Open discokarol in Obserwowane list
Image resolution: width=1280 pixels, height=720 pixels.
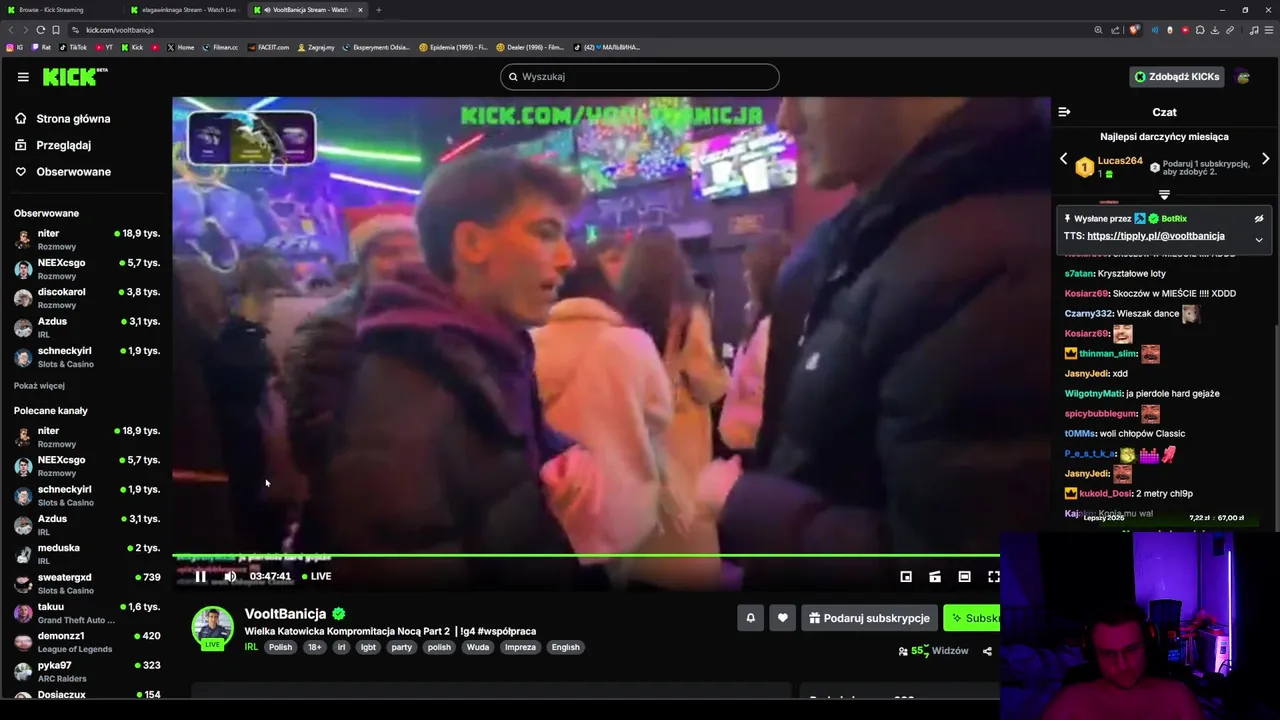coord(86,298)
